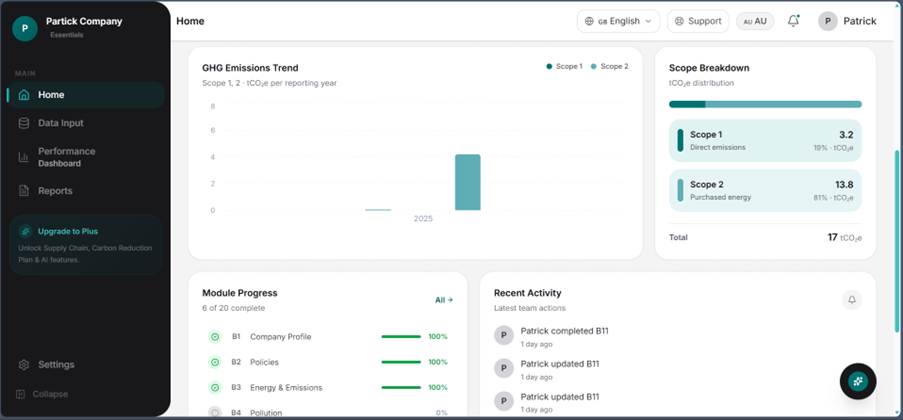The height and width of the screenshot is (420, 903).
Task: Open notifications bell in top bar
Action: point(794,21)
